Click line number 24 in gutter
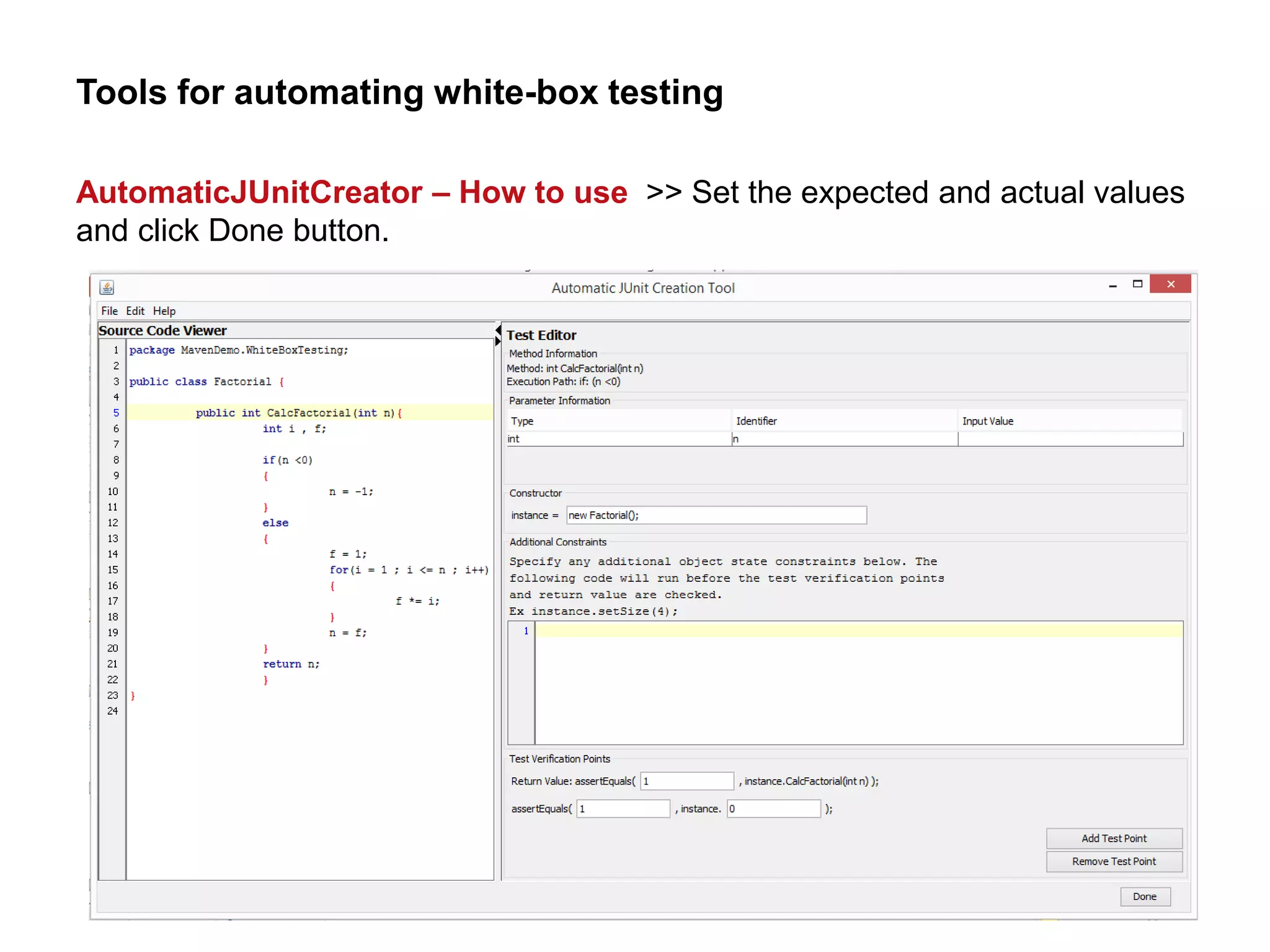The width and height of the screenshot is (1270, 952). pos(112,711)
